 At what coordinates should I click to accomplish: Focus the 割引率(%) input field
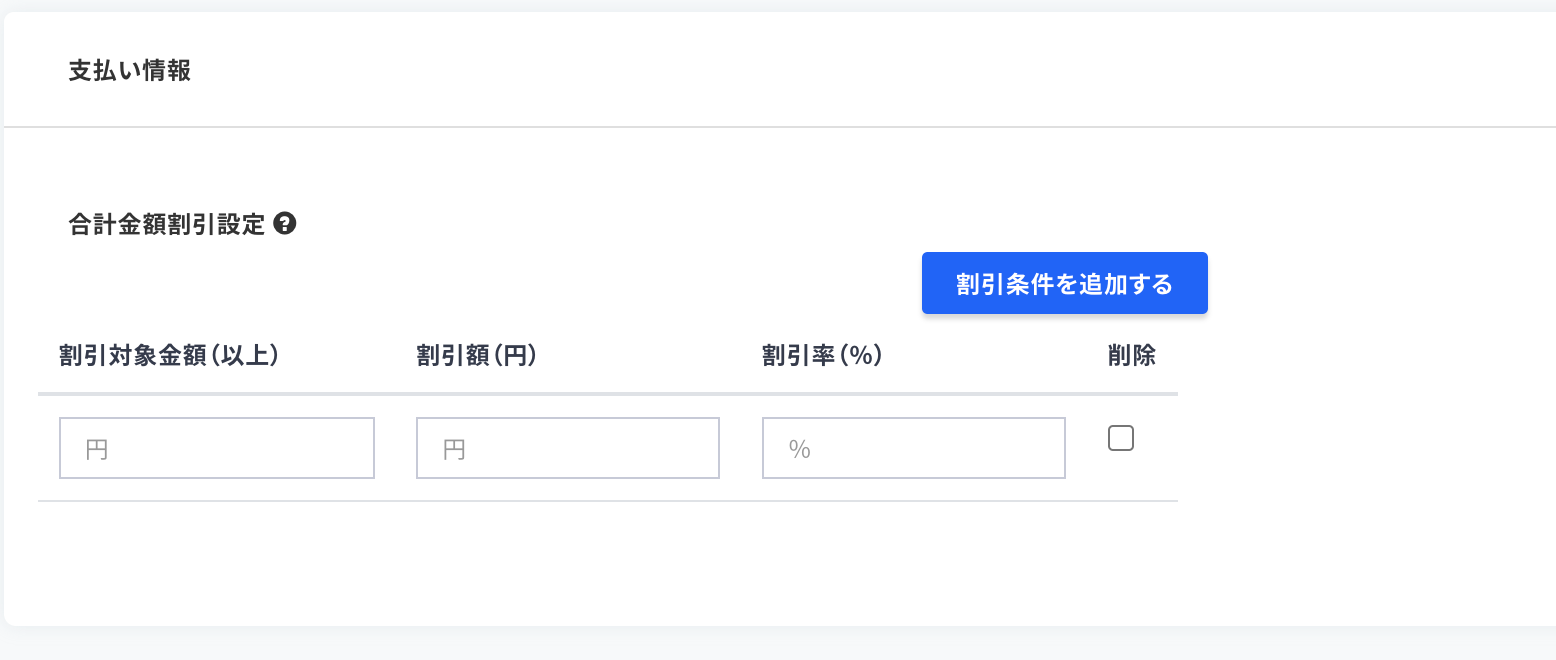tap(914, 448)
